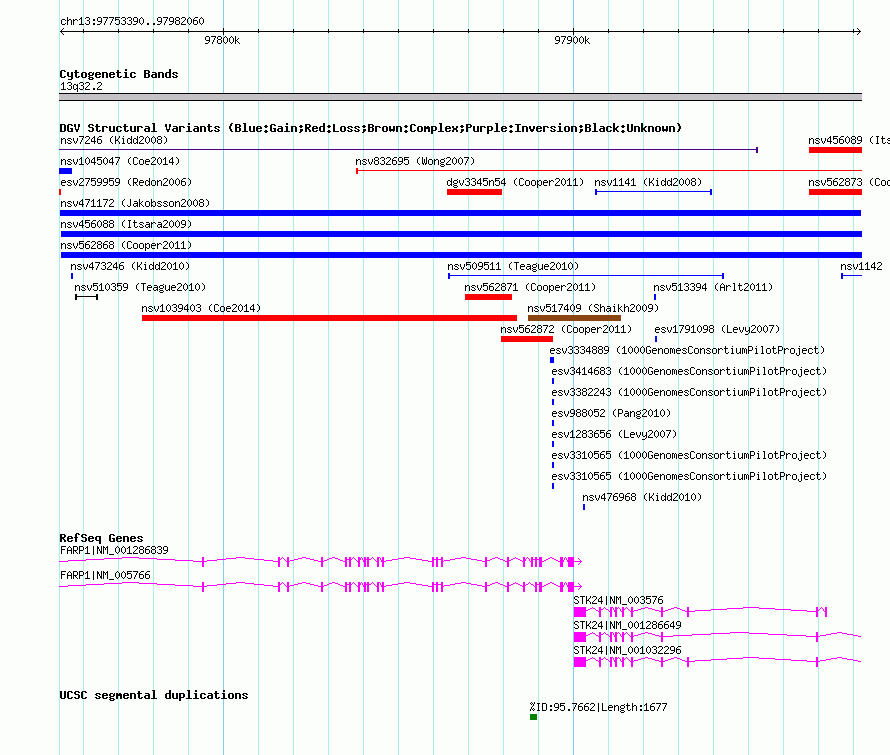
Task: Click the nsv7246 (Kidd2008) variant label
Action: [114, 140]
